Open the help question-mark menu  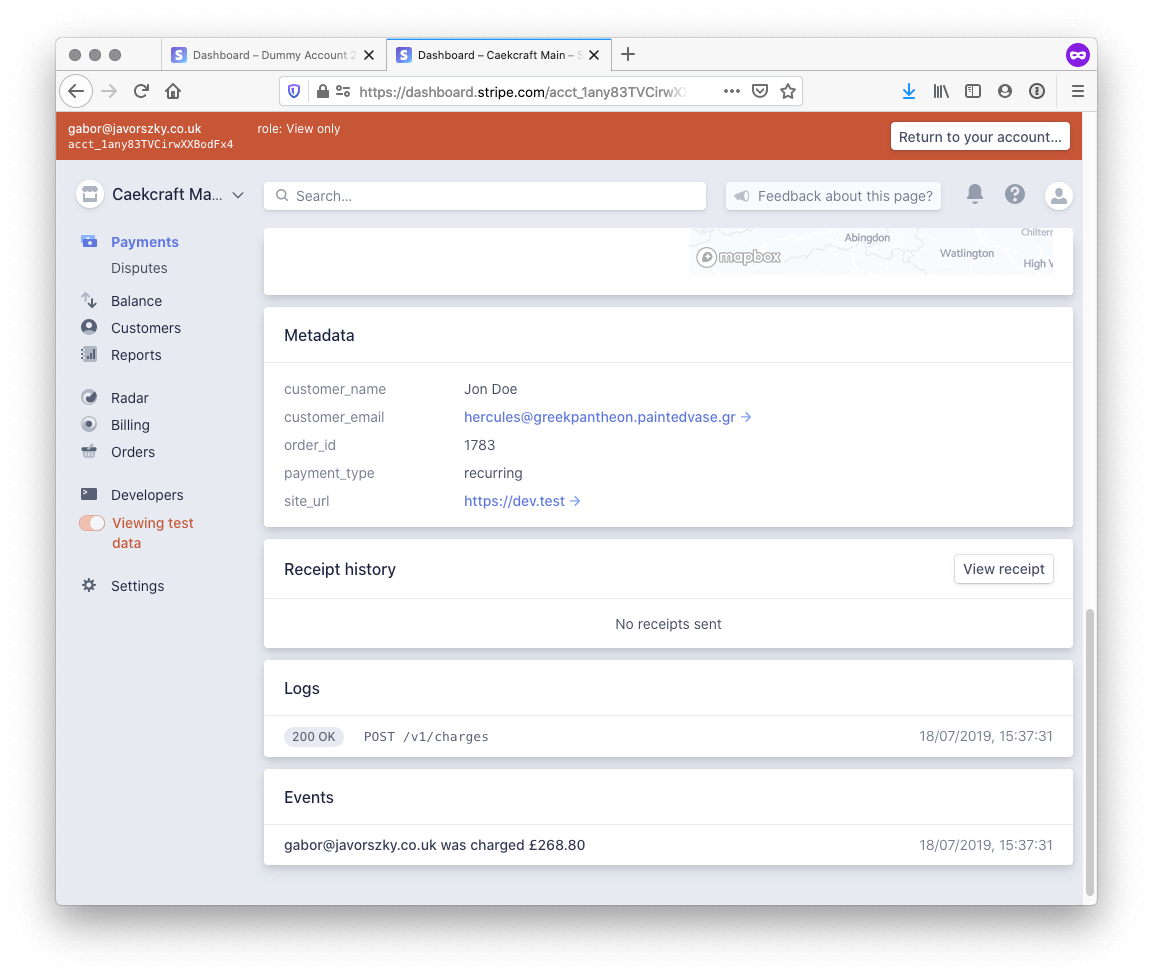1015,195
